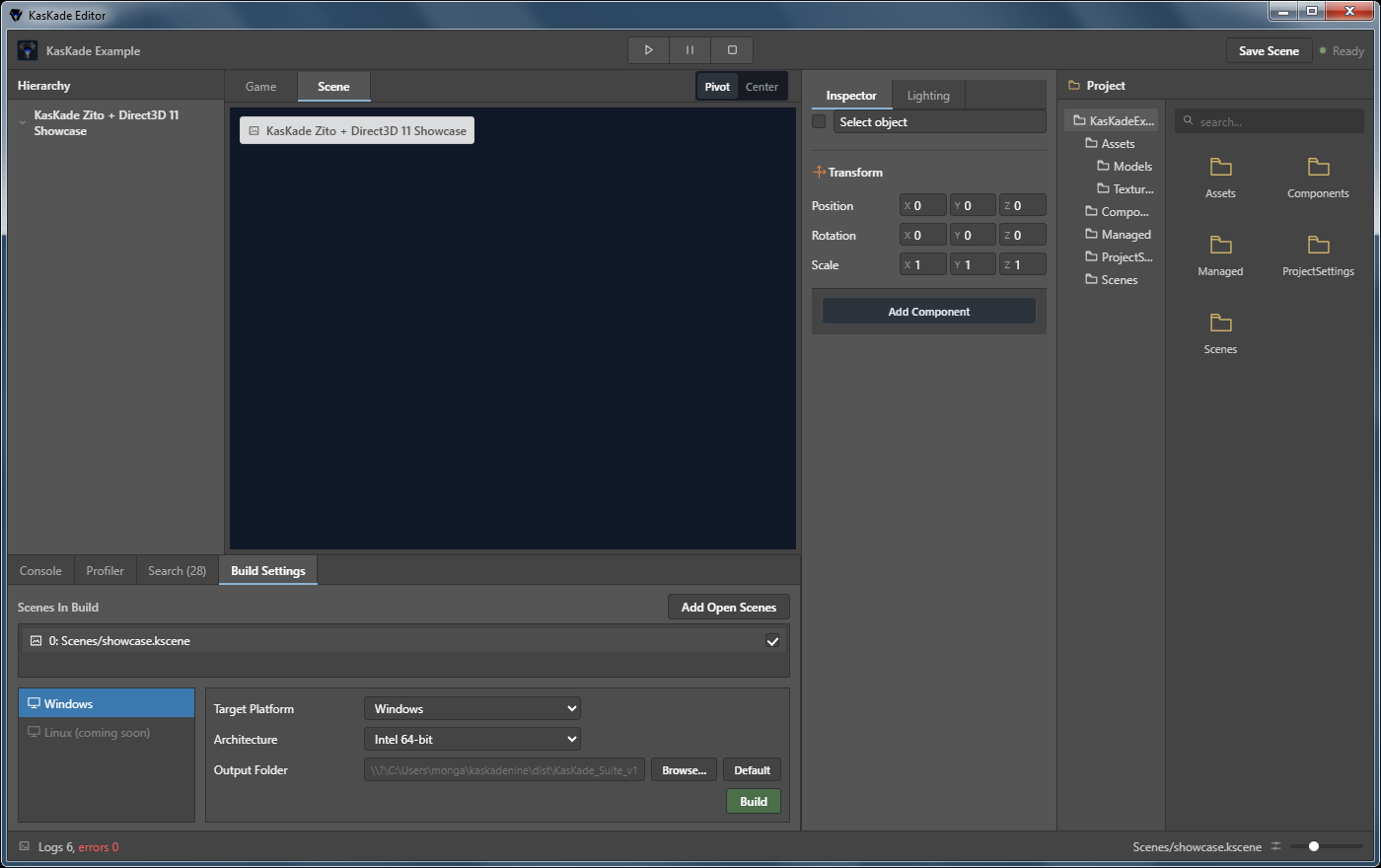Pause playback with the pause icon
The height and width of the screenshot is (868, 1381).
point(690,50)
